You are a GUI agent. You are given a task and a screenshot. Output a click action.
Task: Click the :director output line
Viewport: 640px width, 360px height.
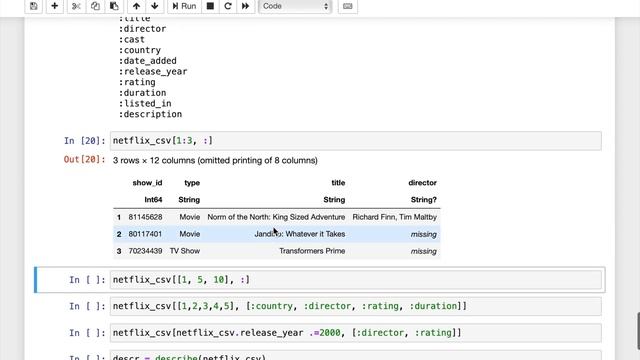pyautogui.click(x=142, y=29)
